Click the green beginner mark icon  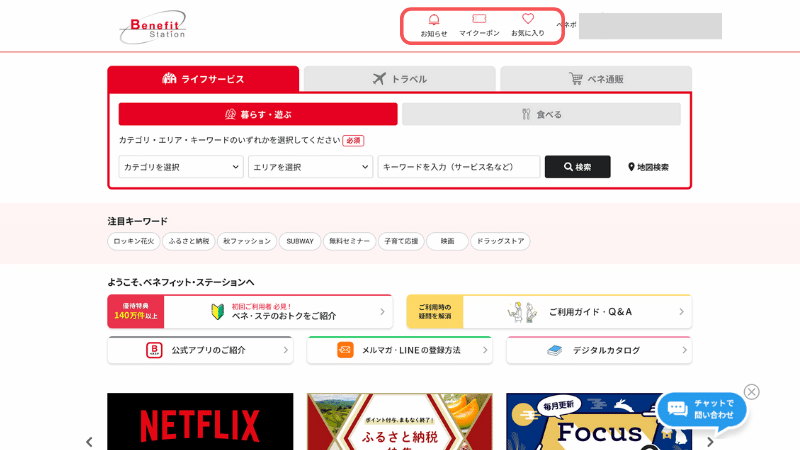click(x=218, y=311)
